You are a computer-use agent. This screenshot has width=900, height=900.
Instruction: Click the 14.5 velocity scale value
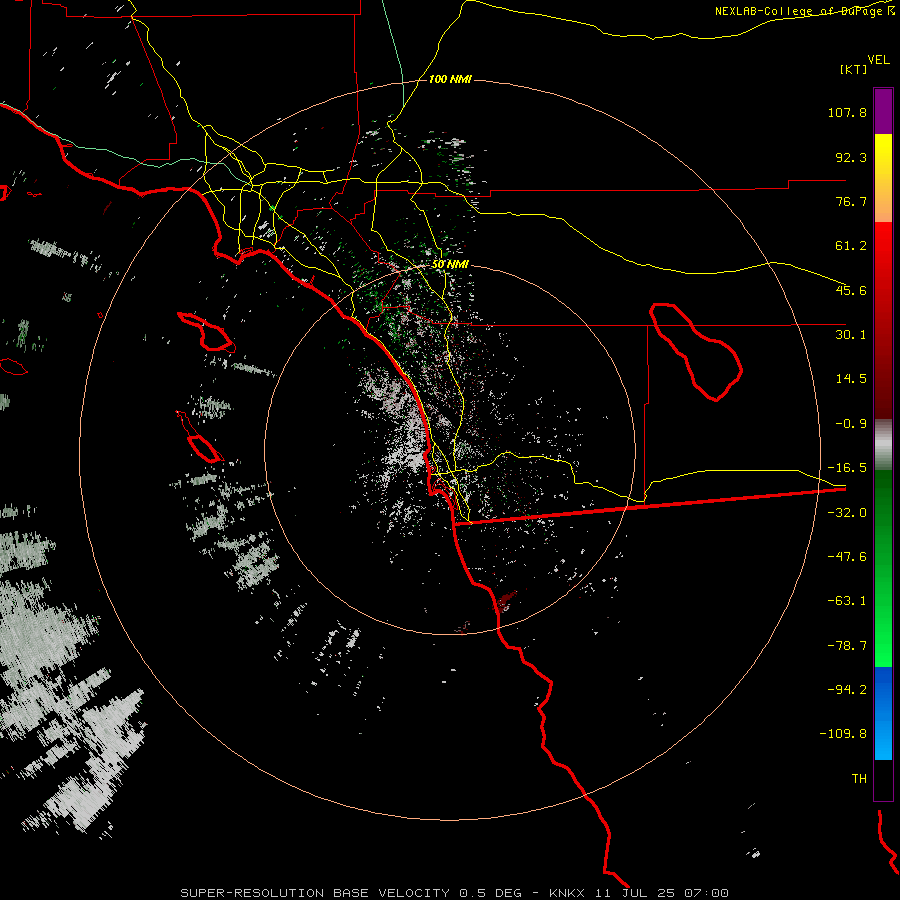click(x=851, y=379)
